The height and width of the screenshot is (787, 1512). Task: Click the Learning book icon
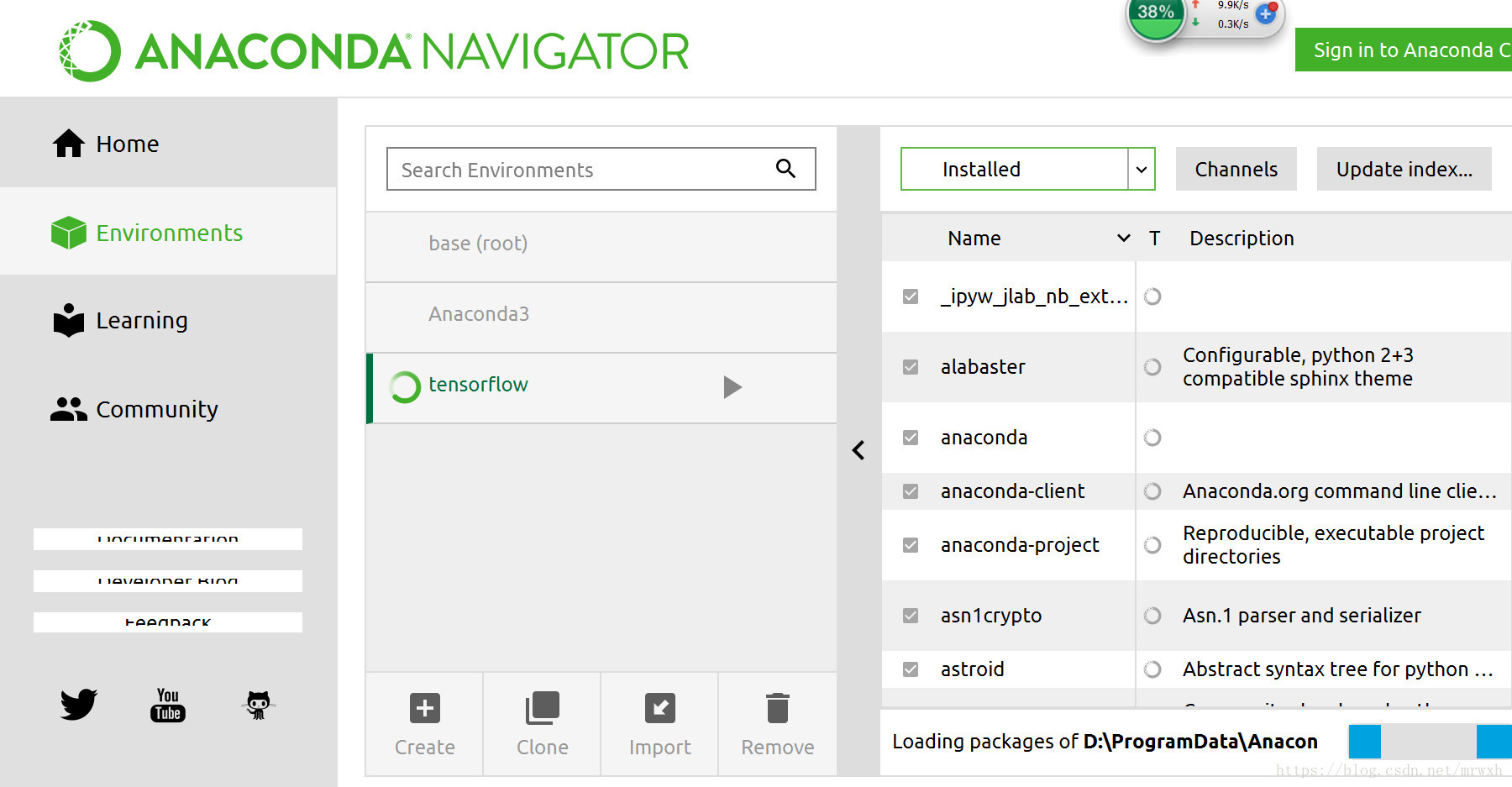click(69, 320)
